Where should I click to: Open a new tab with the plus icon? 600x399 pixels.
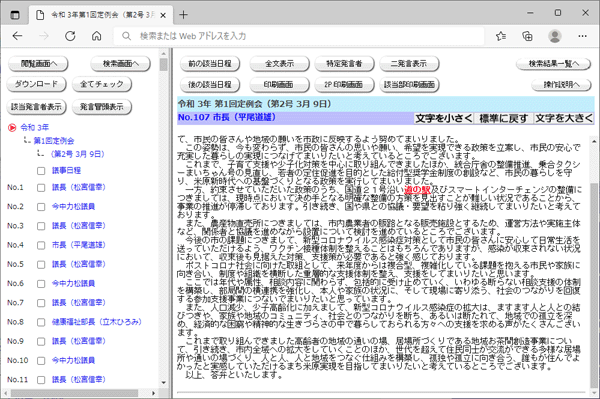point(183,15)
